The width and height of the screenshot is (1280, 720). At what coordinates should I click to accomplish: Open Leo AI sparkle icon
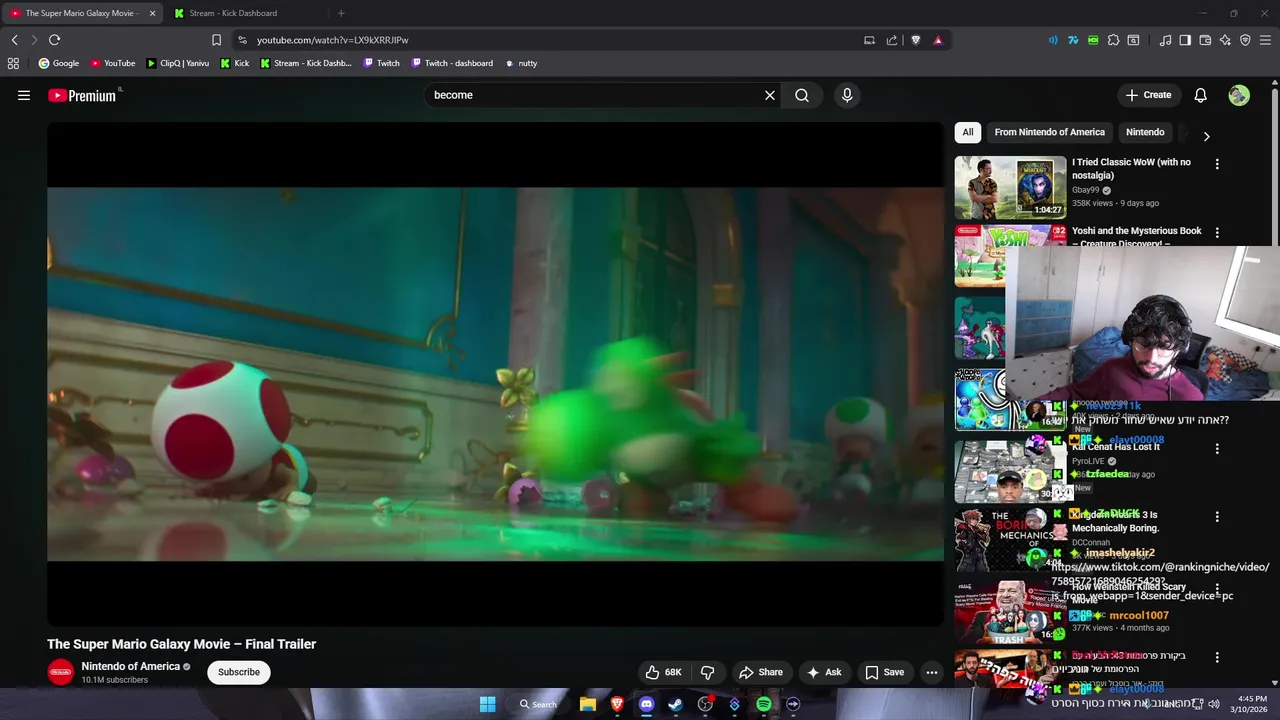tap(1225, 40)
